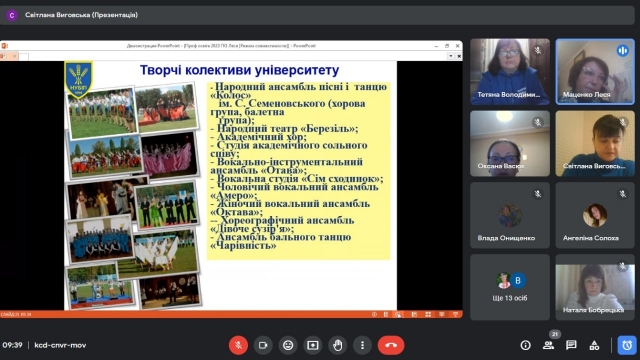
Task: Open the three-dot more options menu
Action: tap(362, 345)
